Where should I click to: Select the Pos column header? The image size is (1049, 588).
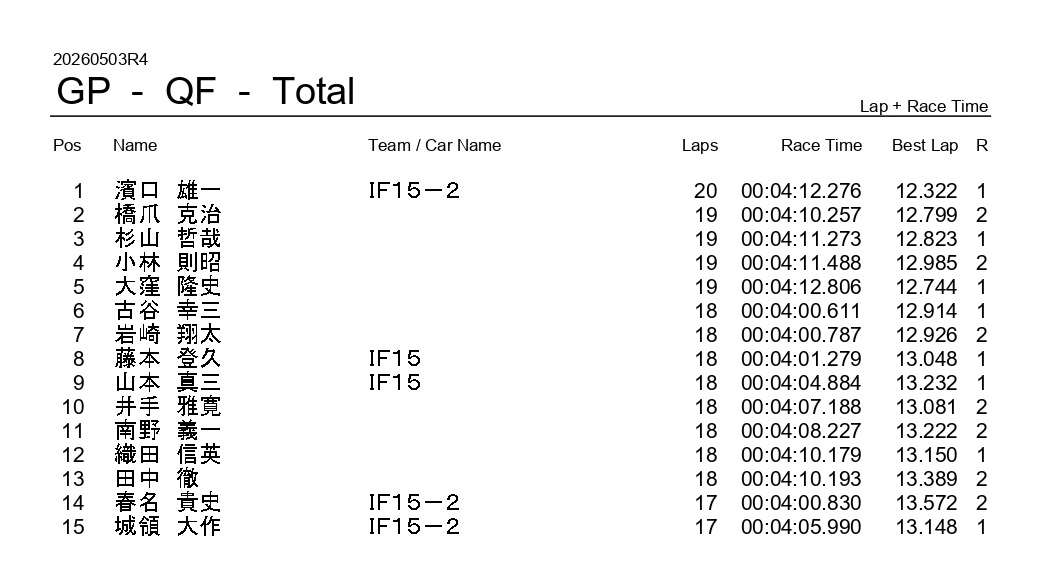(67, 145)
